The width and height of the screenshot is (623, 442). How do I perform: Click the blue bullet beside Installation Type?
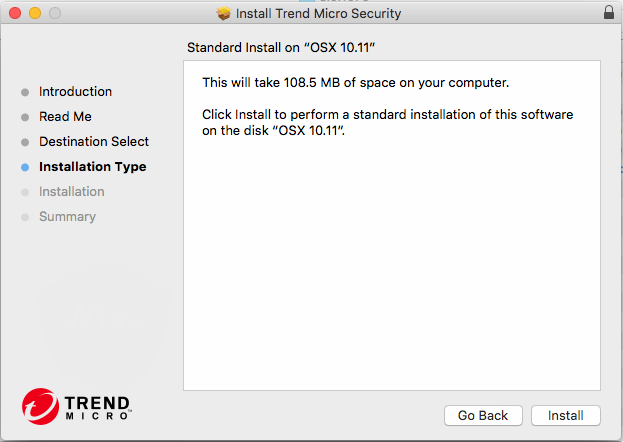(25, 168)
